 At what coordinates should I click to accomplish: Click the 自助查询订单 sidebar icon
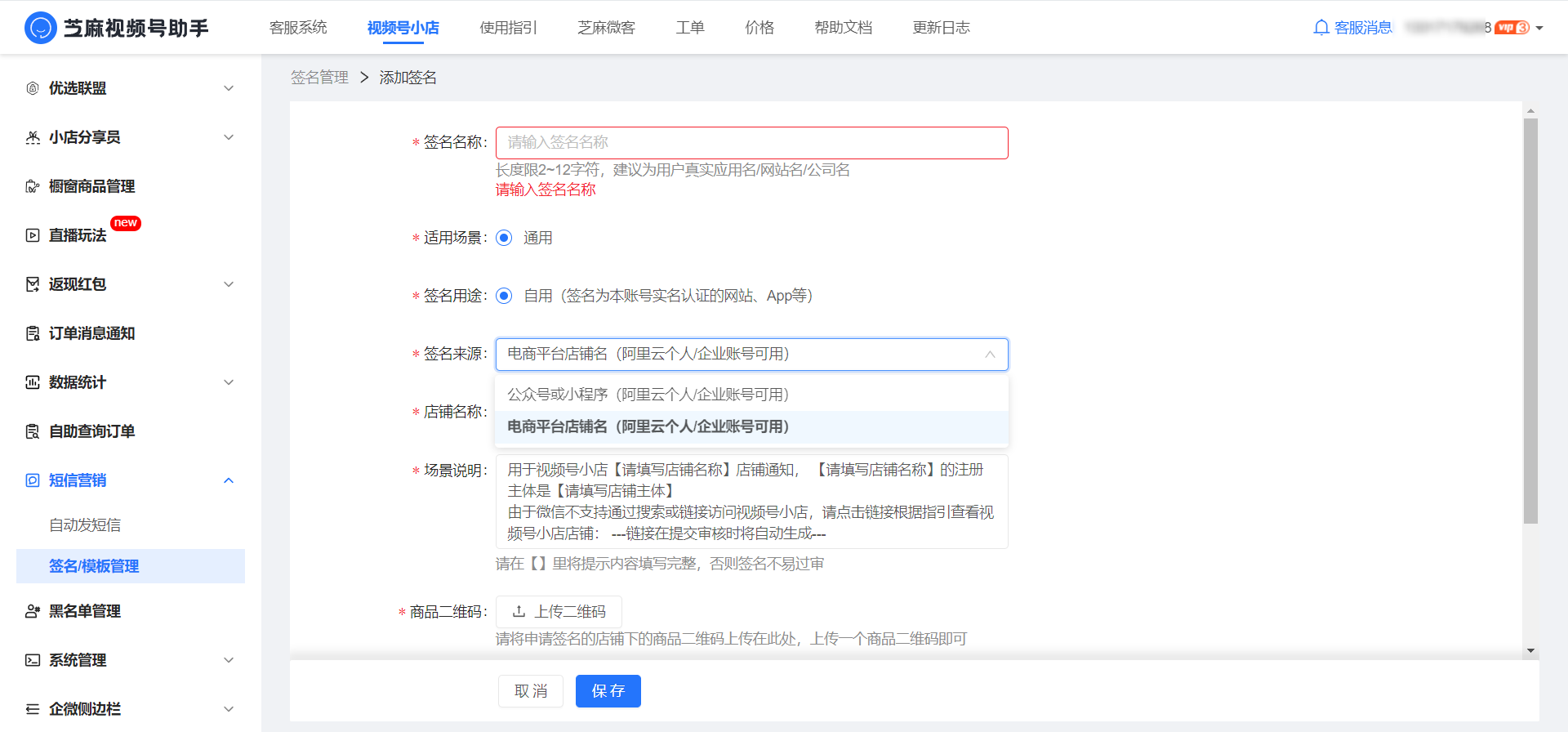(x=33, y=431)
